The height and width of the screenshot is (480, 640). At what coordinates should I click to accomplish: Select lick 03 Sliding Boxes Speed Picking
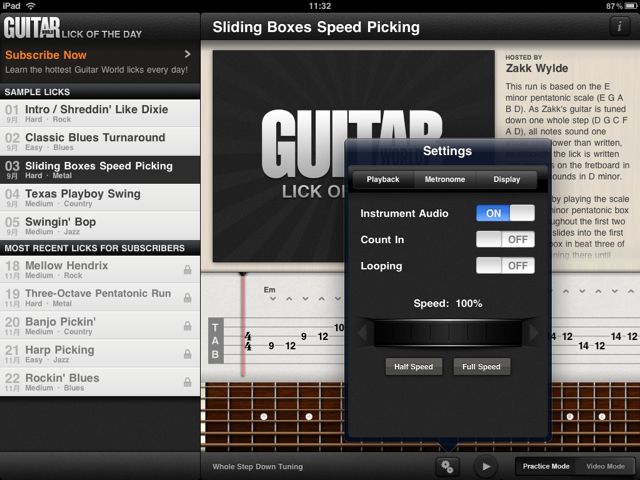tap(100, 170)
